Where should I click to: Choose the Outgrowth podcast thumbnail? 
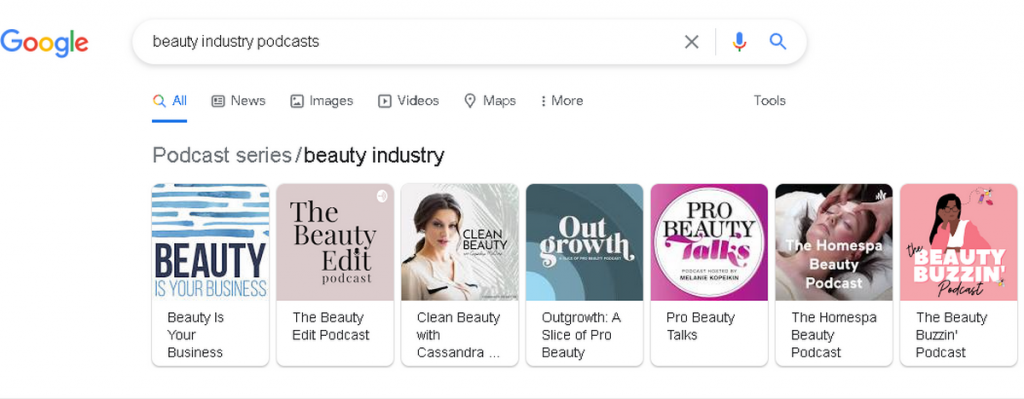click(x=584, y=242)
